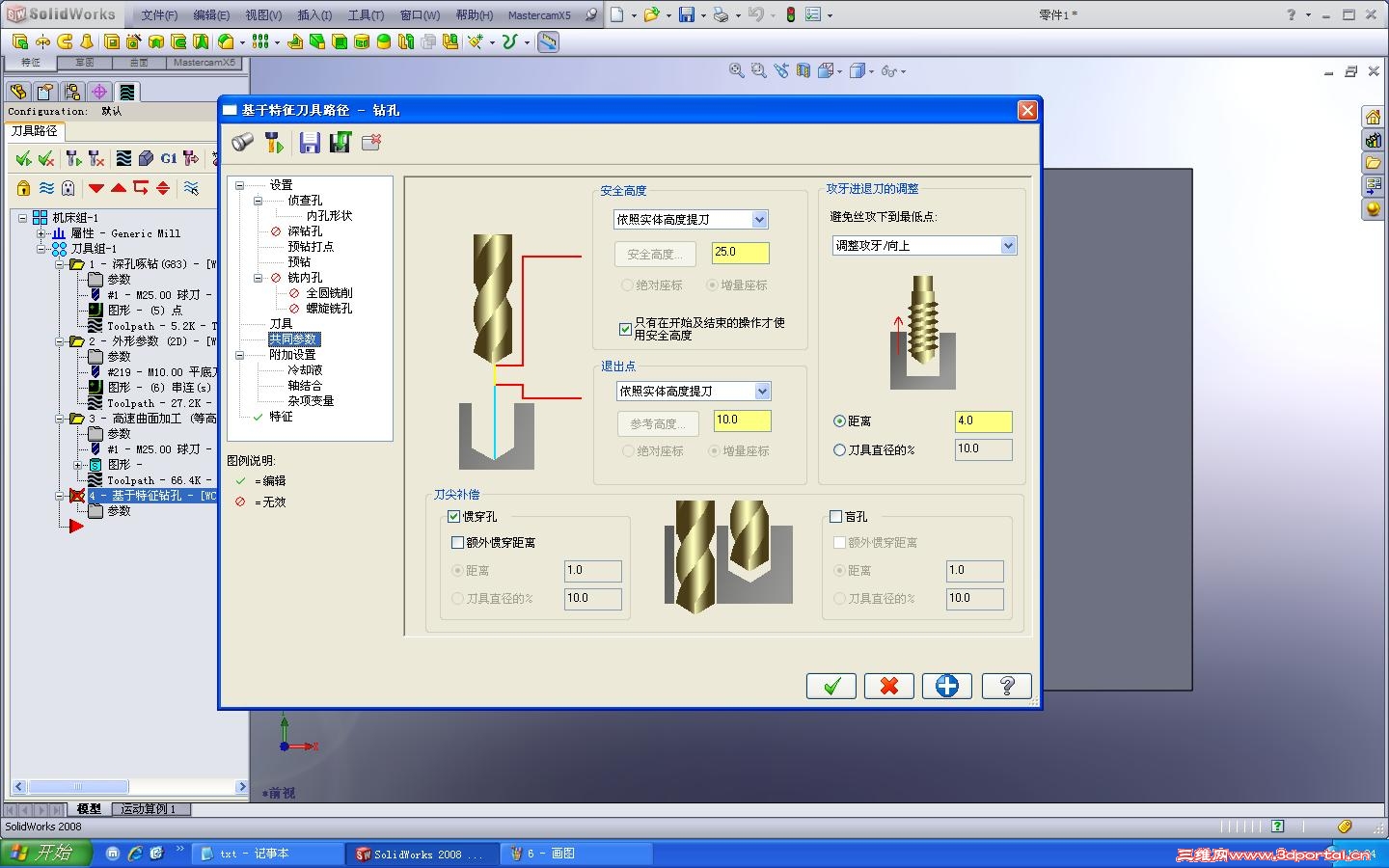Click the ghost display toggle icon
Viewport: 1389px width, 868px height.
coord(68,188)
